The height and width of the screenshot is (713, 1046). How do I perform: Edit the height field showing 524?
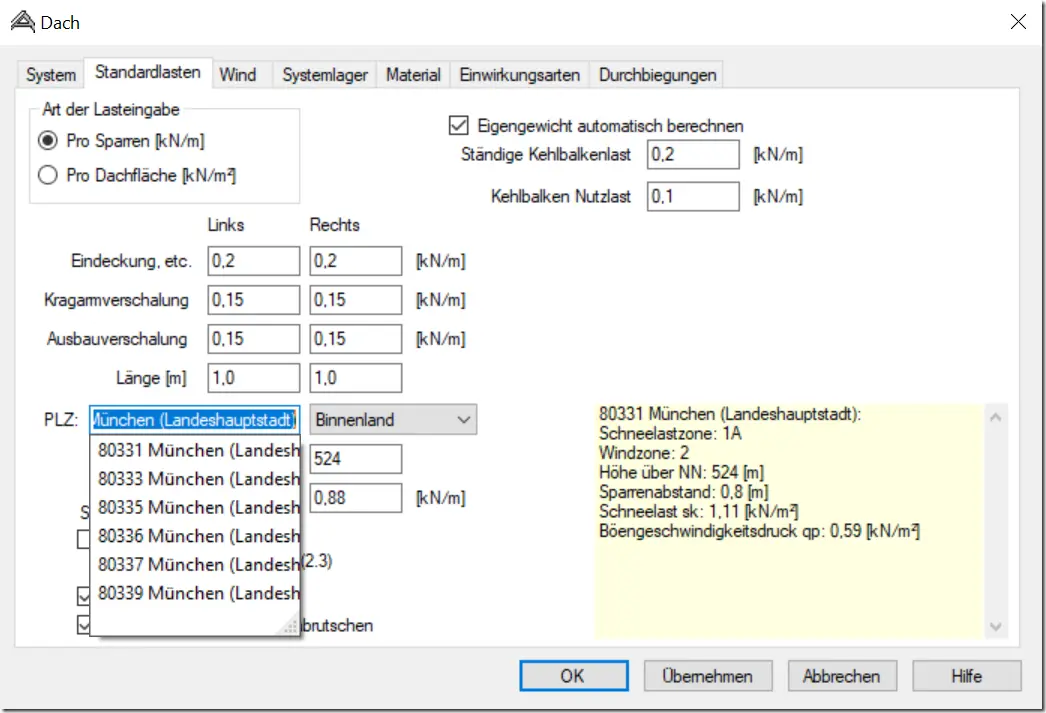point(356,459)
